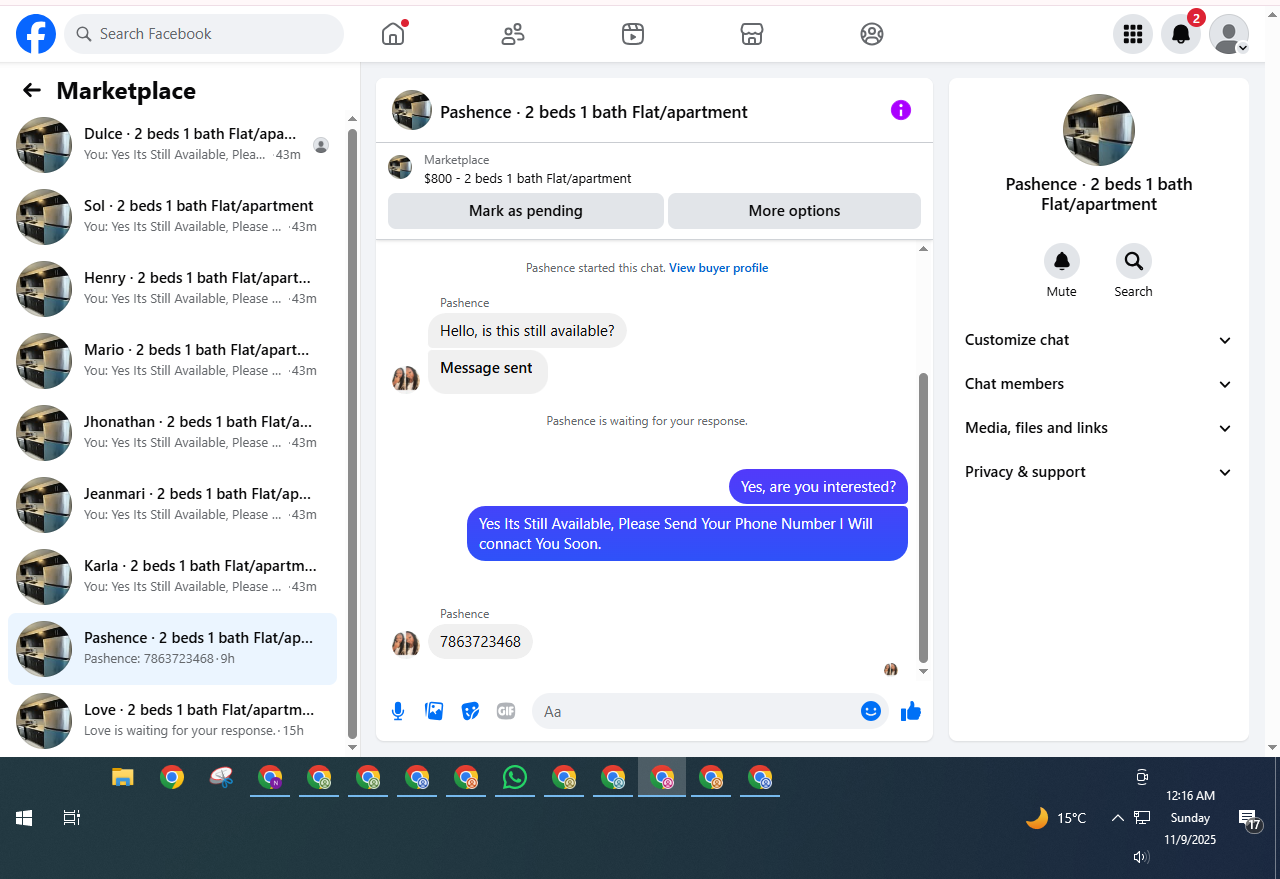
Task: Open the Friends icon in top navigation
Action: 513,34
